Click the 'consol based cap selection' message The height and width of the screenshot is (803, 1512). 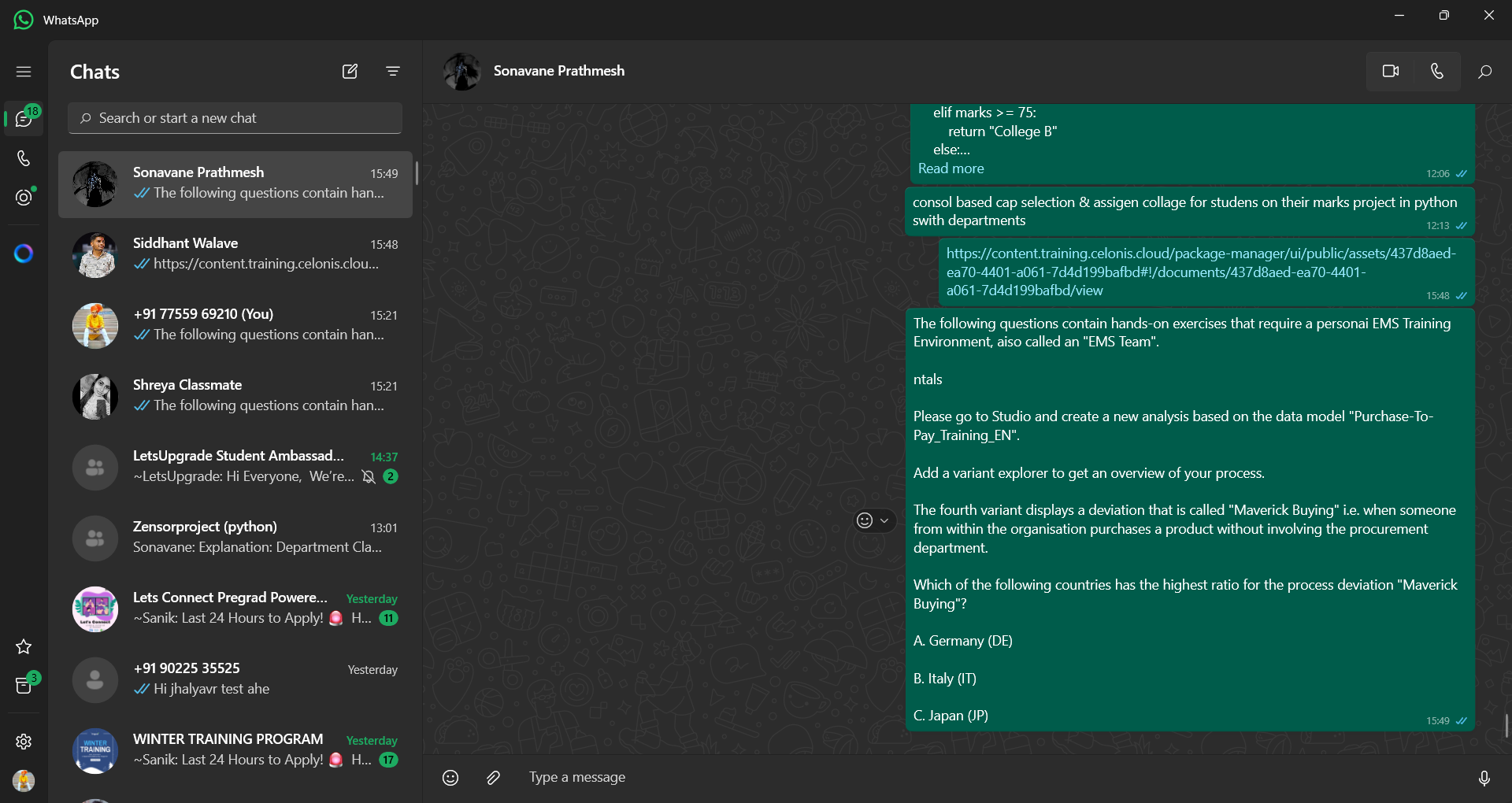tap(1190, 211)
